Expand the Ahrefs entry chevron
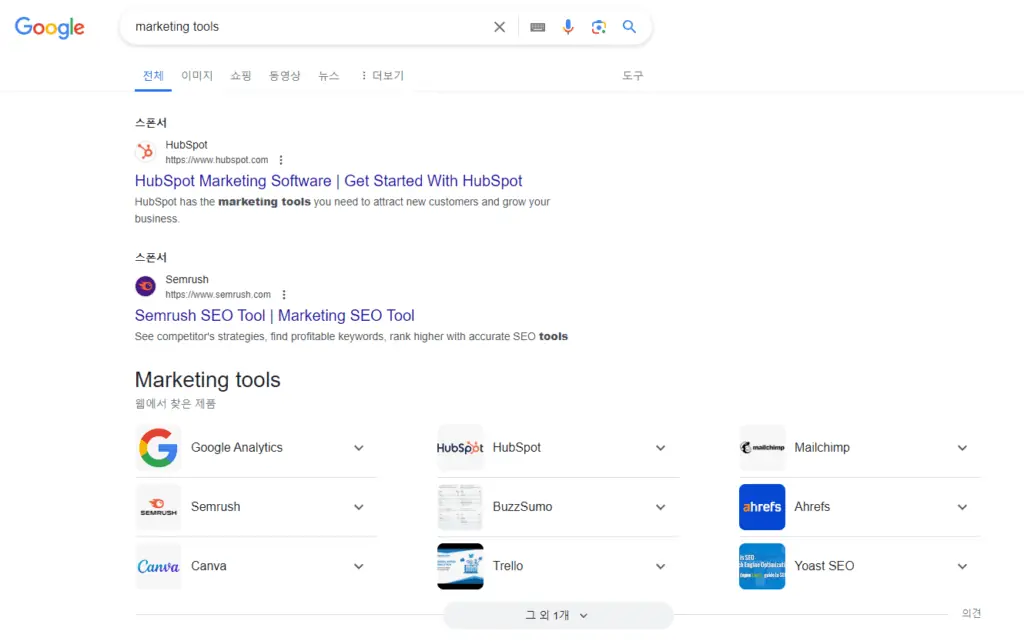1024x641 pixels. pyautogui.click(x=962, y=507)
